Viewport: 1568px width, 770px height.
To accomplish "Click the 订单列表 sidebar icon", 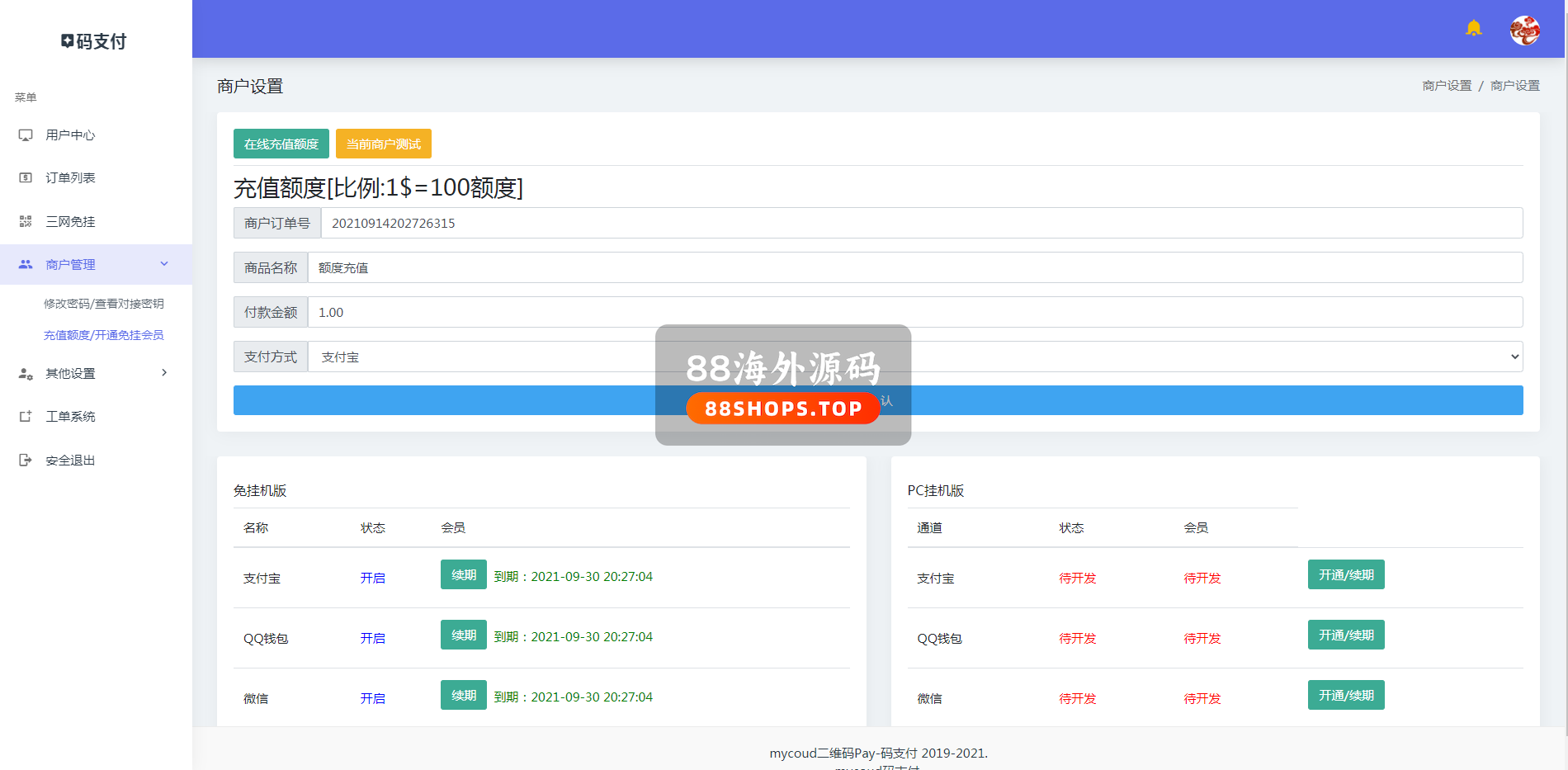I will pyautogui.click(x=26, y=178).
